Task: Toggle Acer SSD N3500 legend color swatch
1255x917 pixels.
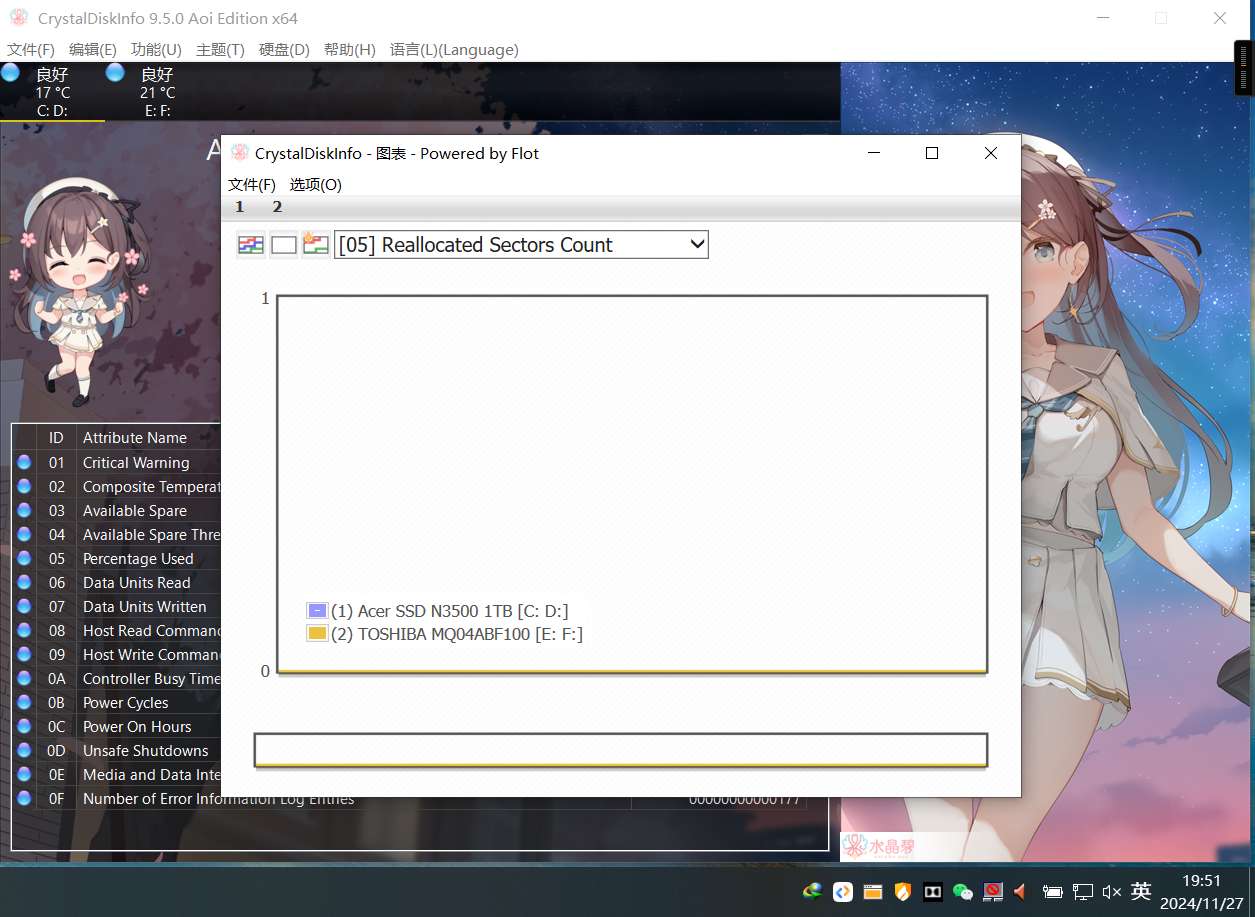Action: [317, 610]
